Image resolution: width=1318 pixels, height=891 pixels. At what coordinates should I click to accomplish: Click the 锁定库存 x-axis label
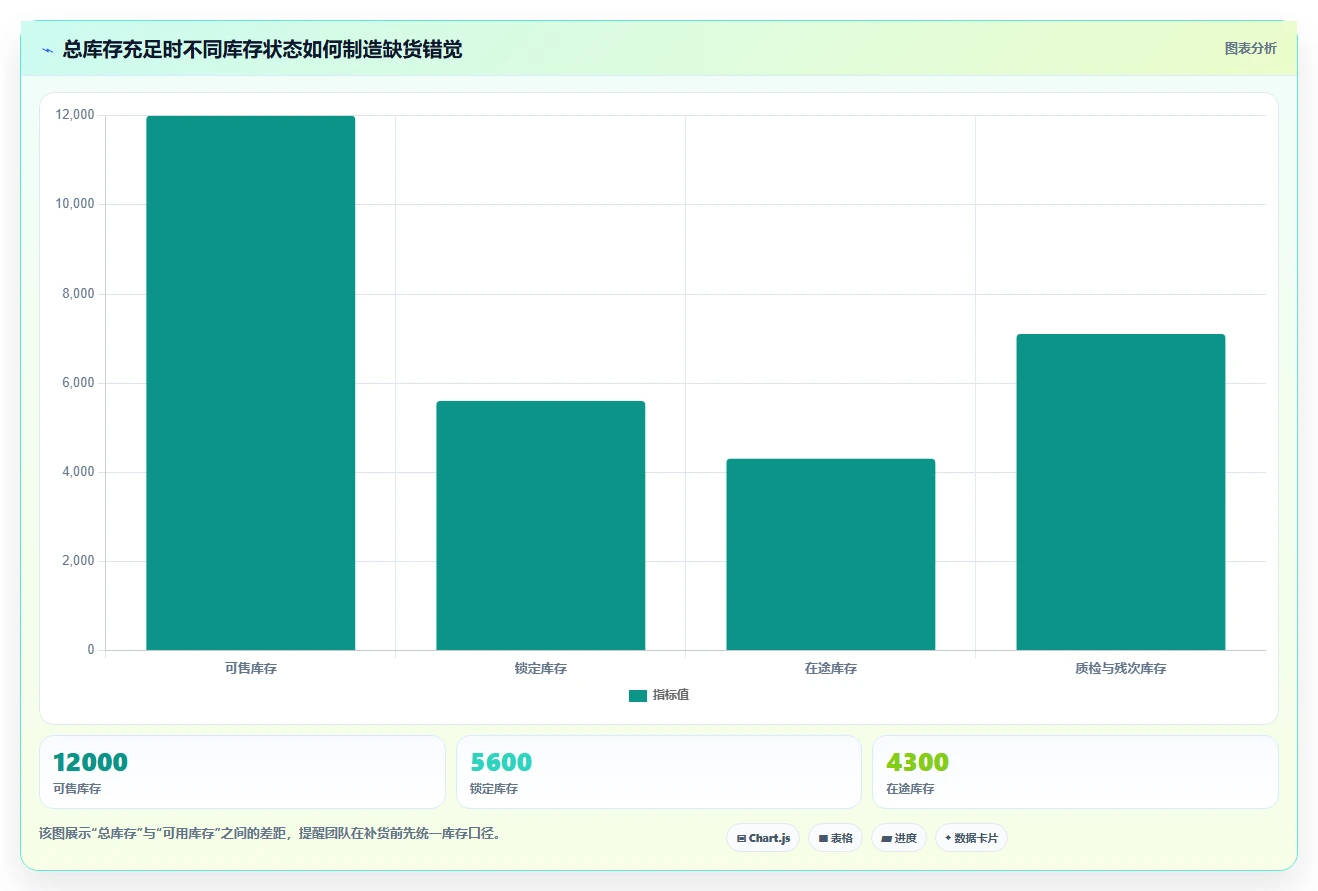540,668
